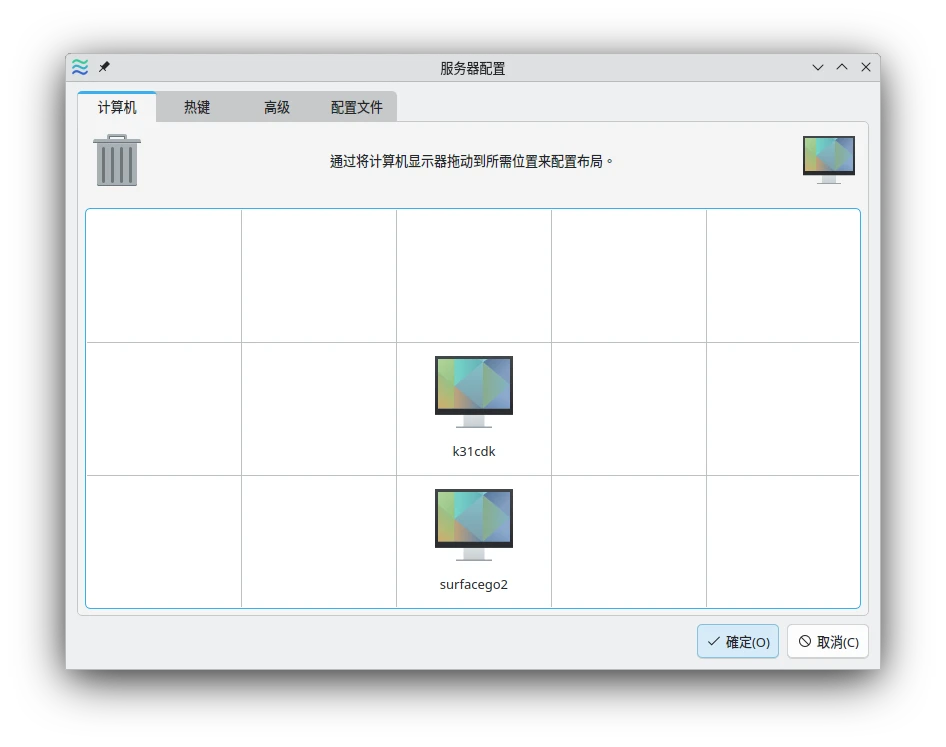Minimize the 服务器配置 window
The image size is (946, 747).
pos(818,67)
